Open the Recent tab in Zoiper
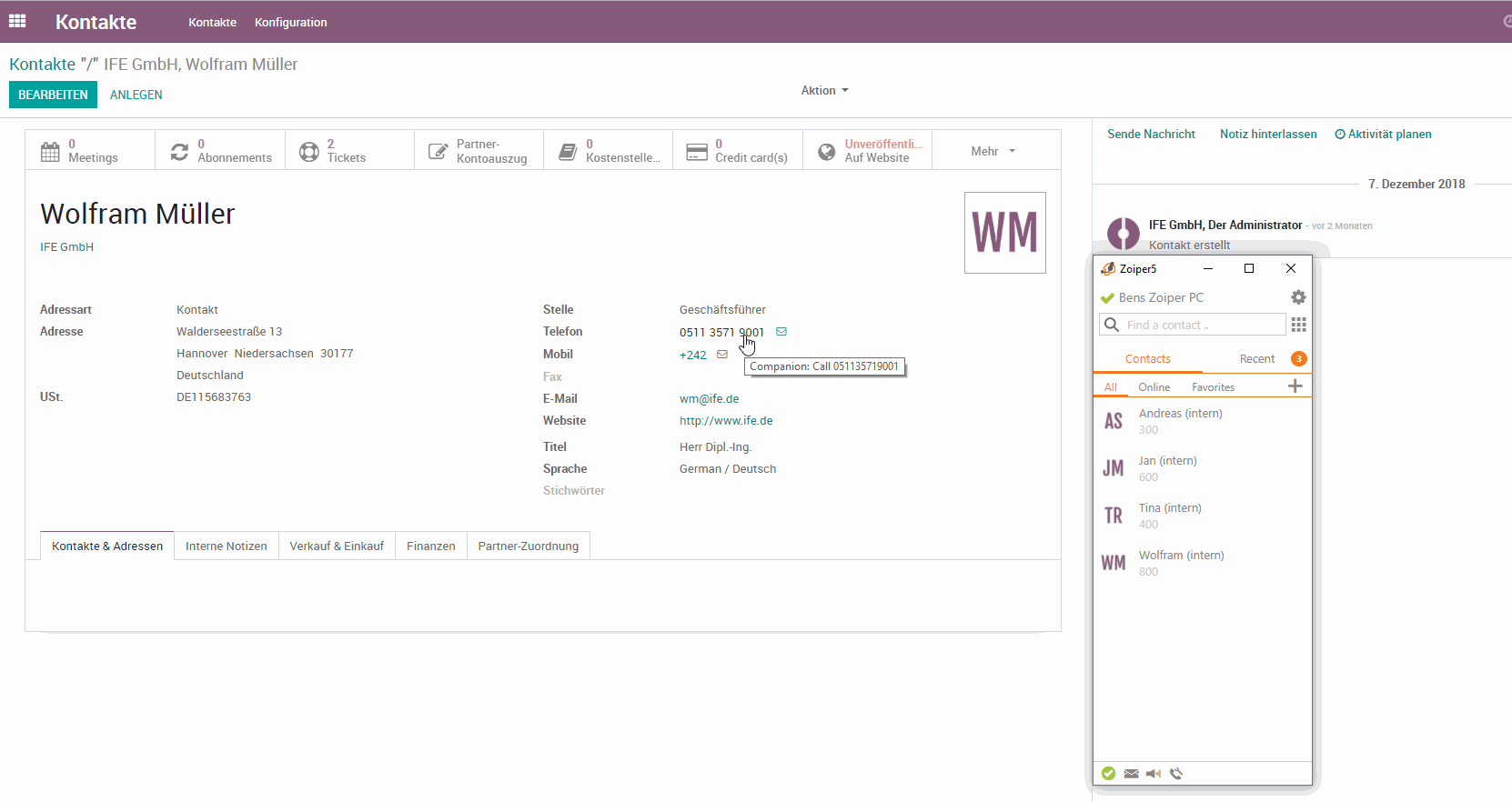The image size is (1512, 802). pyautogui.click(x=1256, y=359)
